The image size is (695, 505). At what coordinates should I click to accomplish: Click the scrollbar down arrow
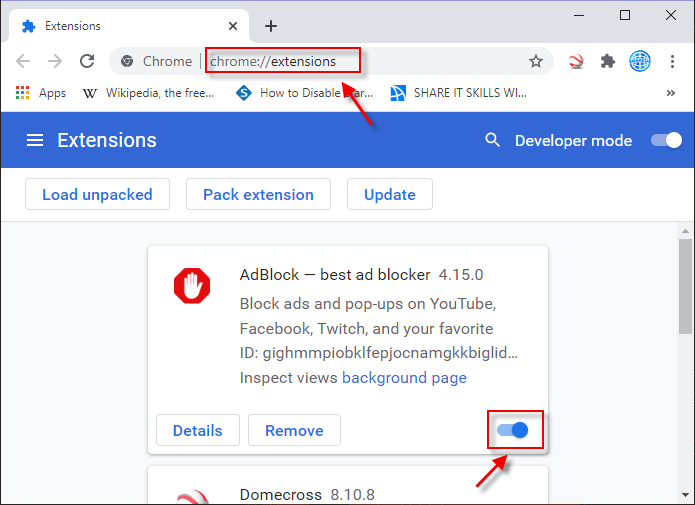click(685, 494)
